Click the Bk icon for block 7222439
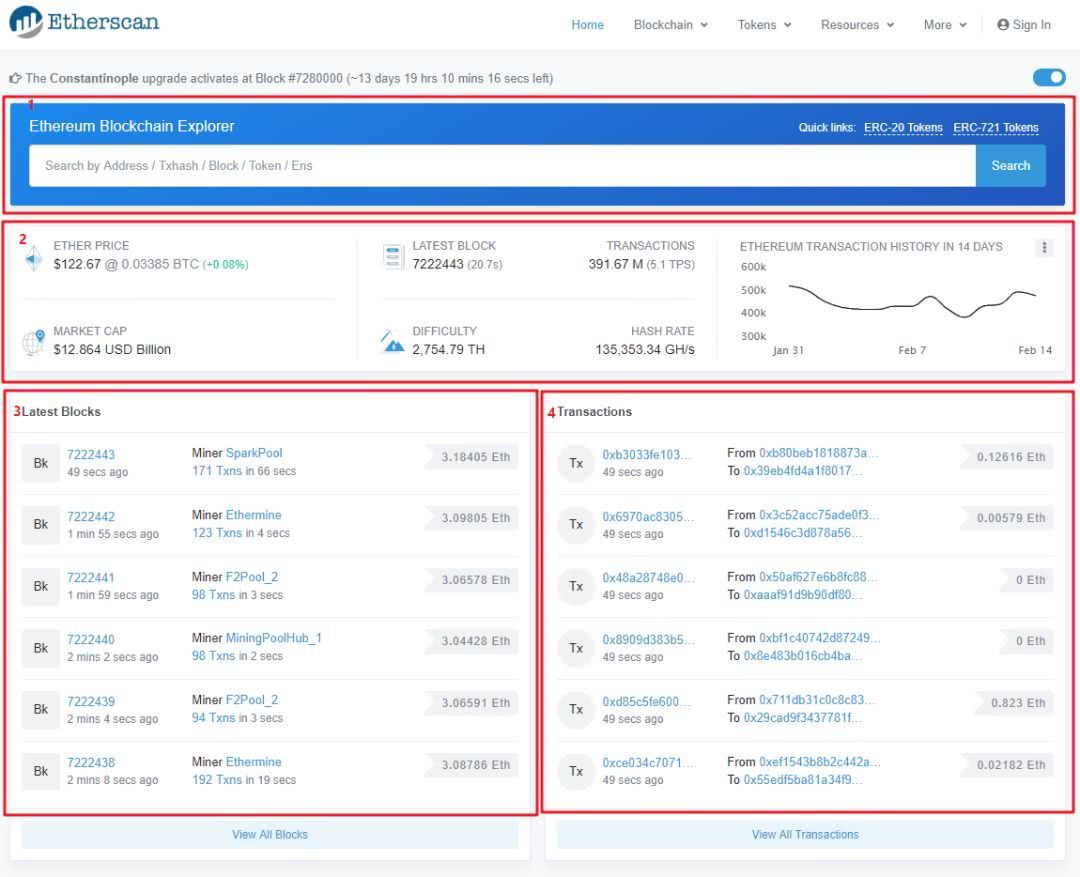 coord(41,710)
